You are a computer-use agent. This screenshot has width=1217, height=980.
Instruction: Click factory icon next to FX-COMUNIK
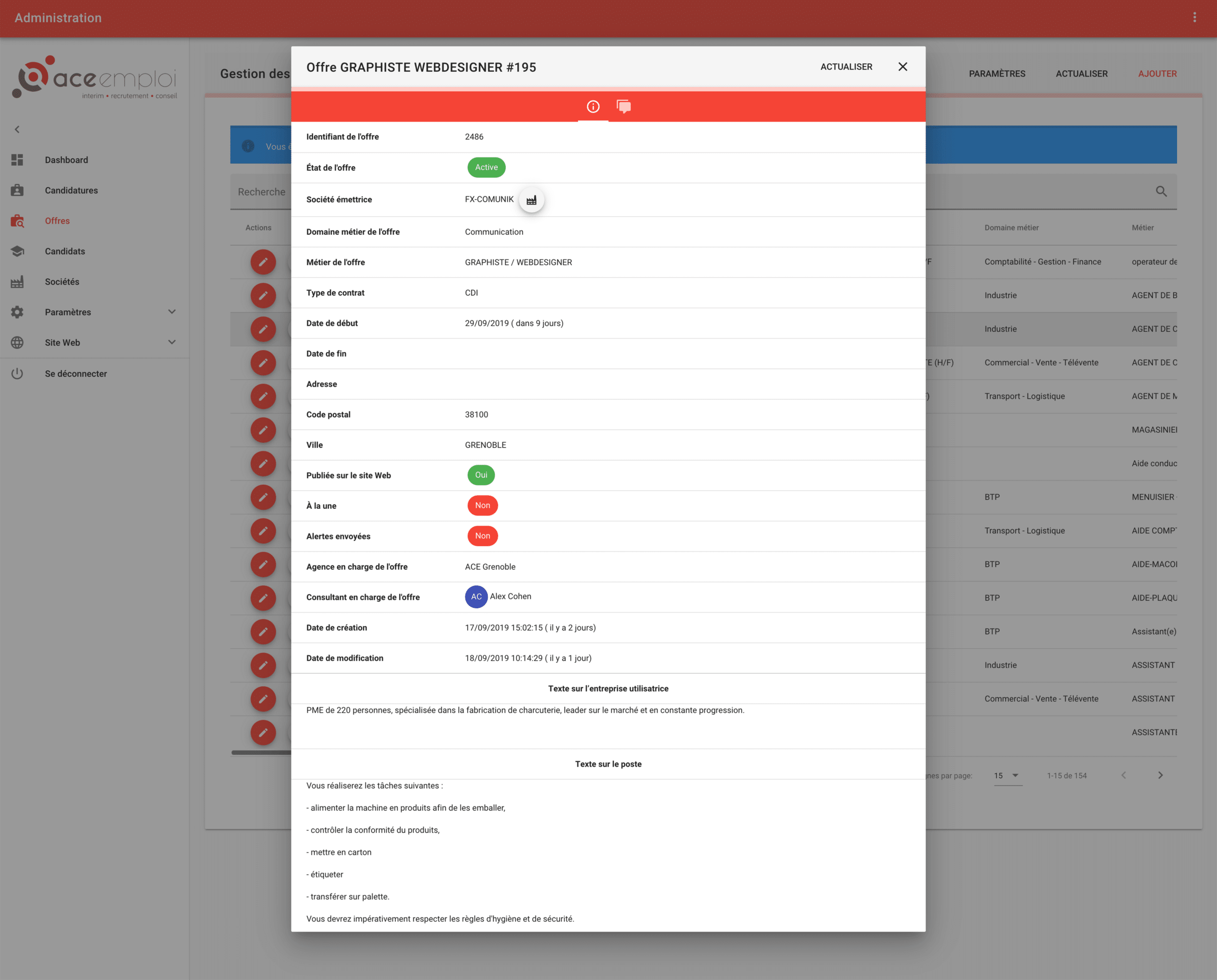[x=531, y=200]
